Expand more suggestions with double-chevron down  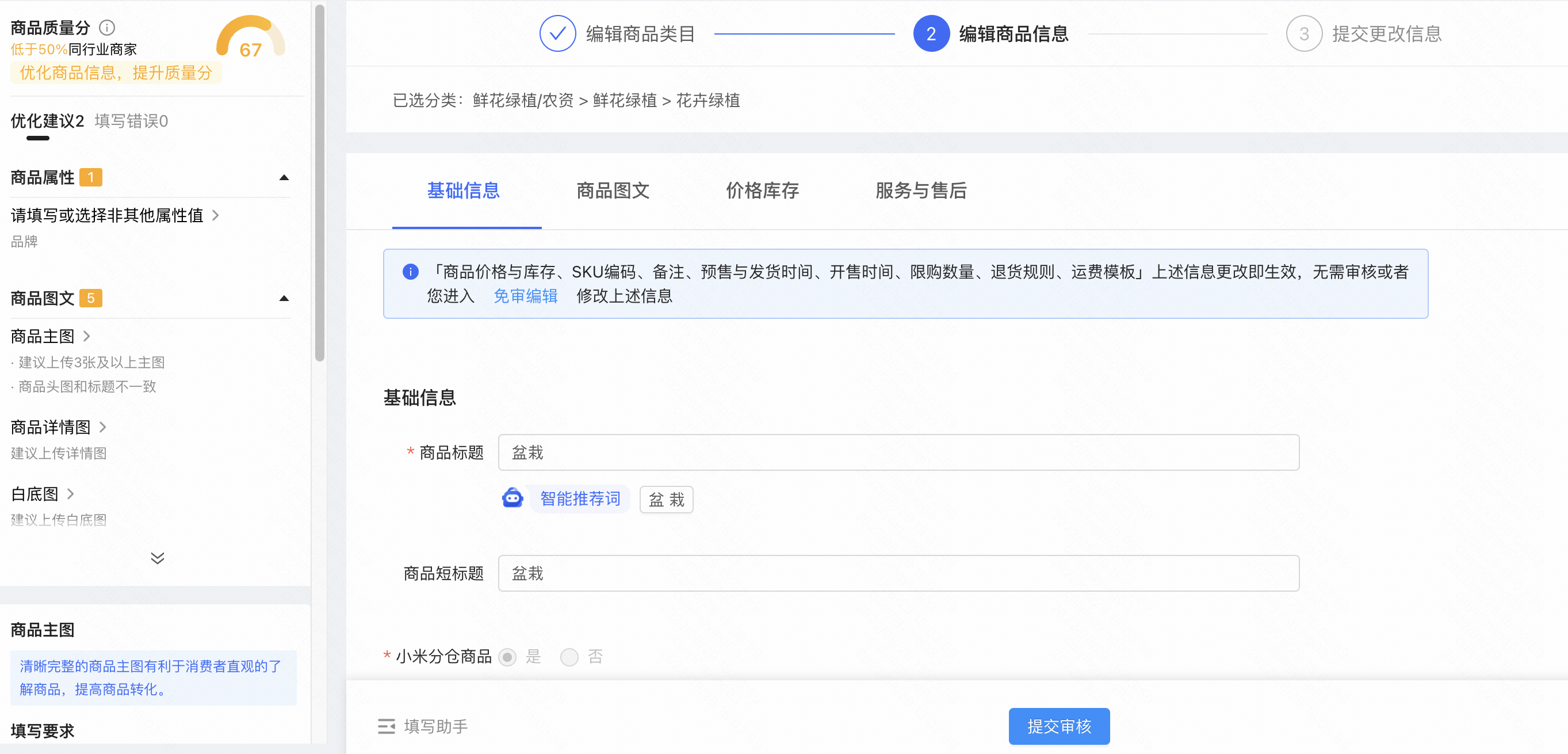pyautogui.click(x=157, y=558)
